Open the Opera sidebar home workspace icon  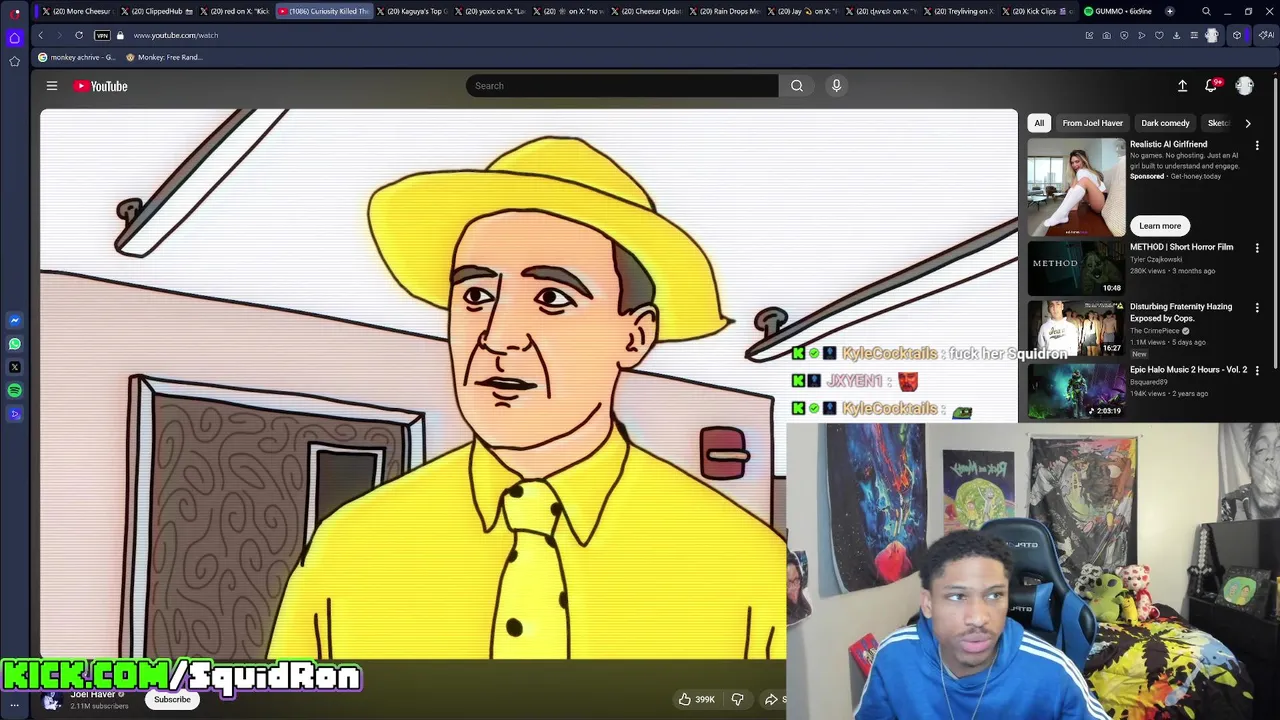tap(15, 38)
